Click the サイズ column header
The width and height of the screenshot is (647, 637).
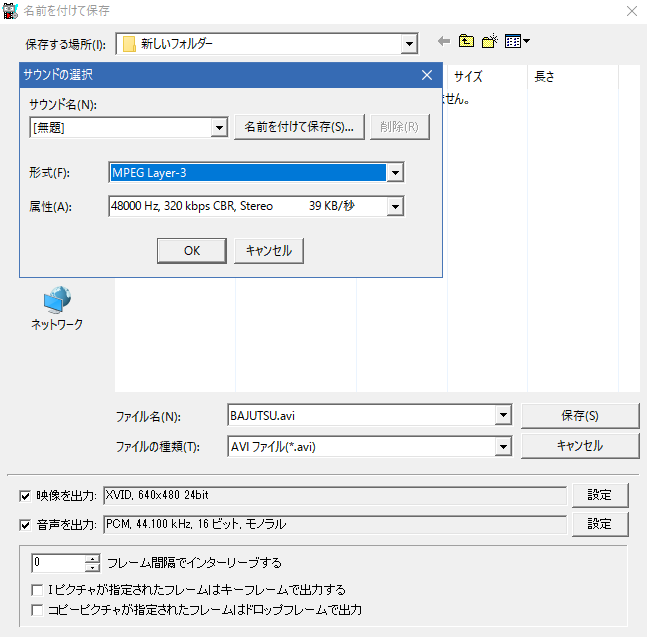point(468,76)
